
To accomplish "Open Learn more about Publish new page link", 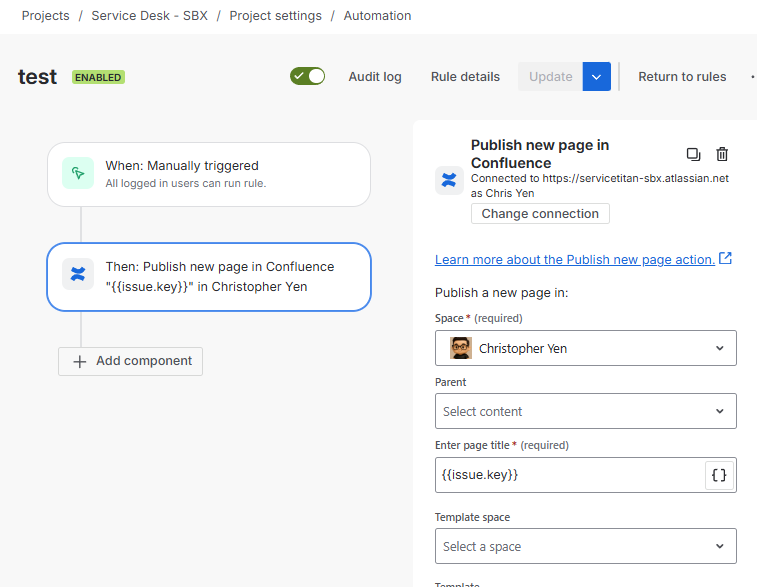I will click(x=575, y=260).
